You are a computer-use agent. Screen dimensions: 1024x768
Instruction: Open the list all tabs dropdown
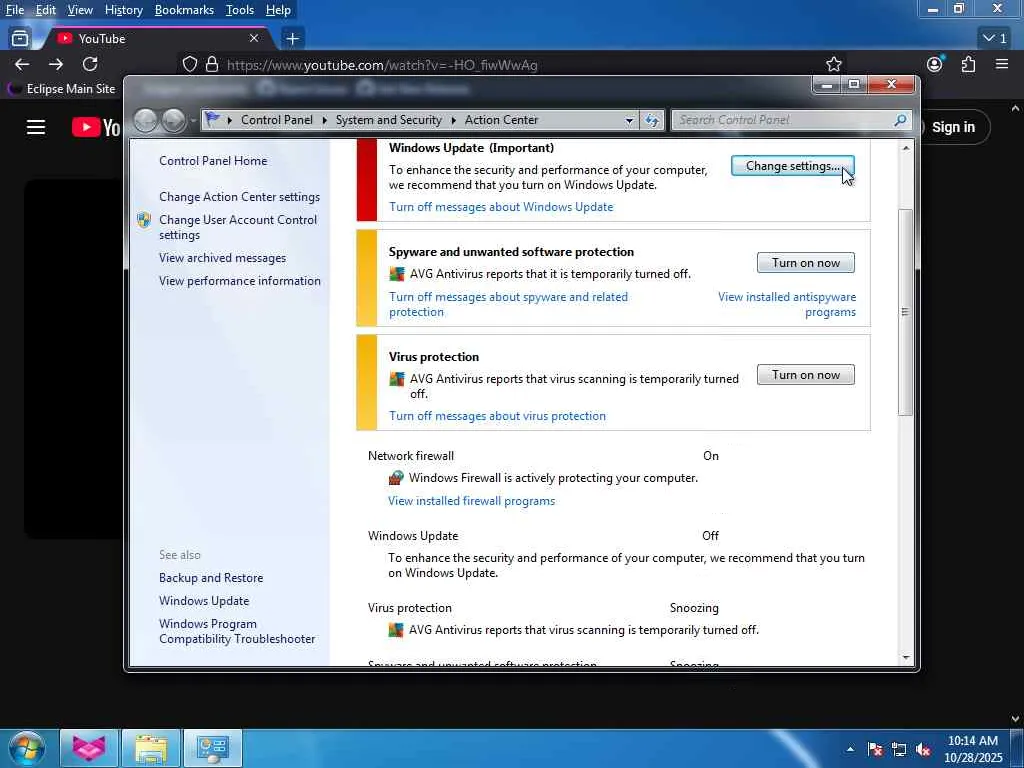pos(995,39)
